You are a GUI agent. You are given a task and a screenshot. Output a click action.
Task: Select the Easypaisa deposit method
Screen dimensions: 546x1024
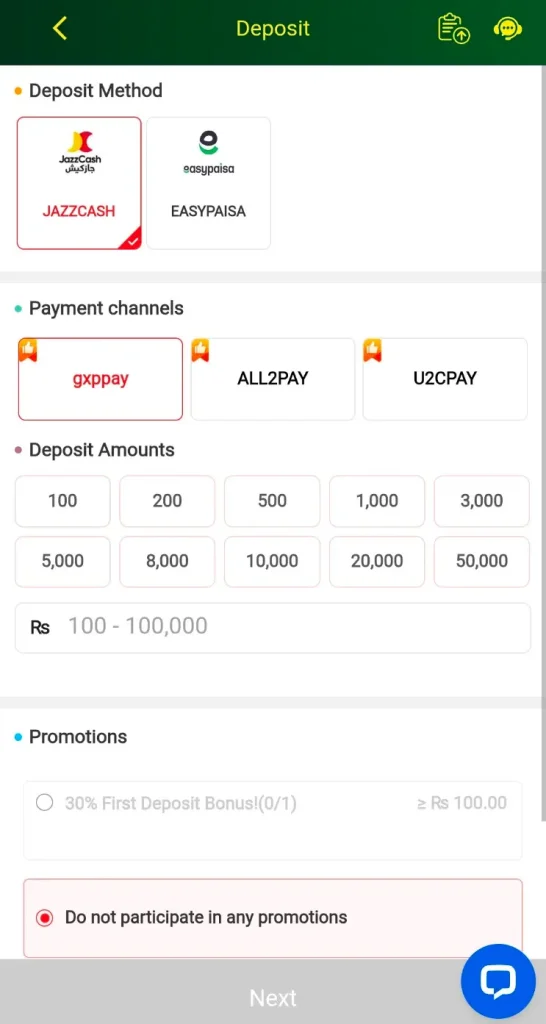click(208, 184)
